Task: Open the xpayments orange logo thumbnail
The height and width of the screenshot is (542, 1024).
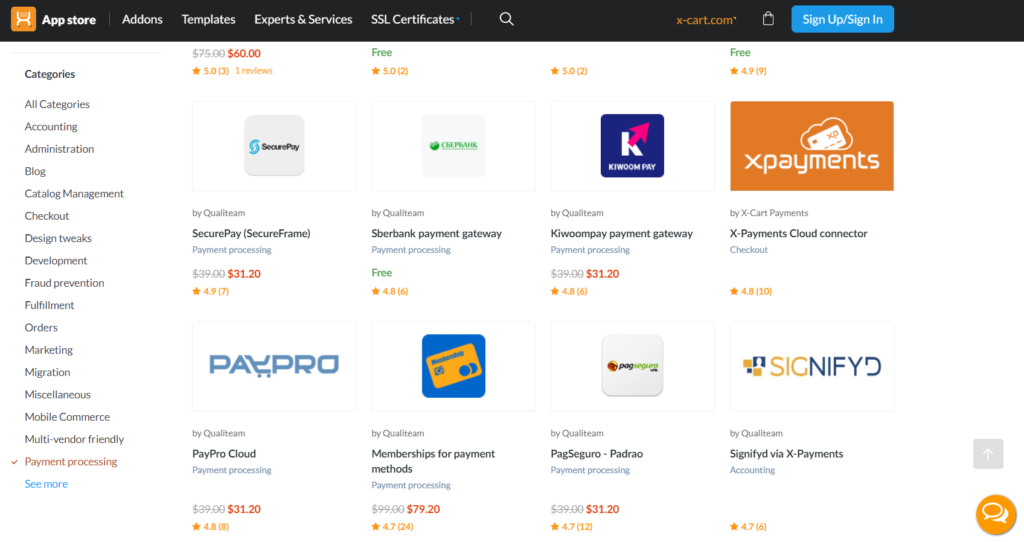Action: point(812,146)
